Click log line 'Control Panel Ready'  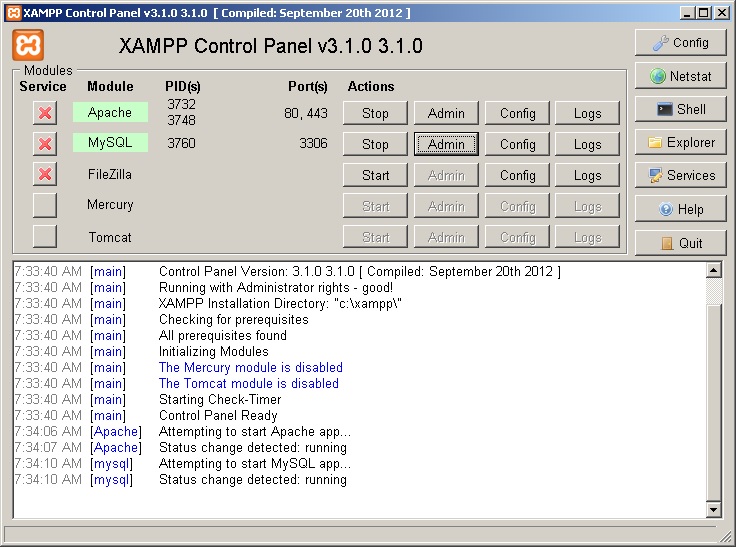pyautogui.click(x=218, y=415)
